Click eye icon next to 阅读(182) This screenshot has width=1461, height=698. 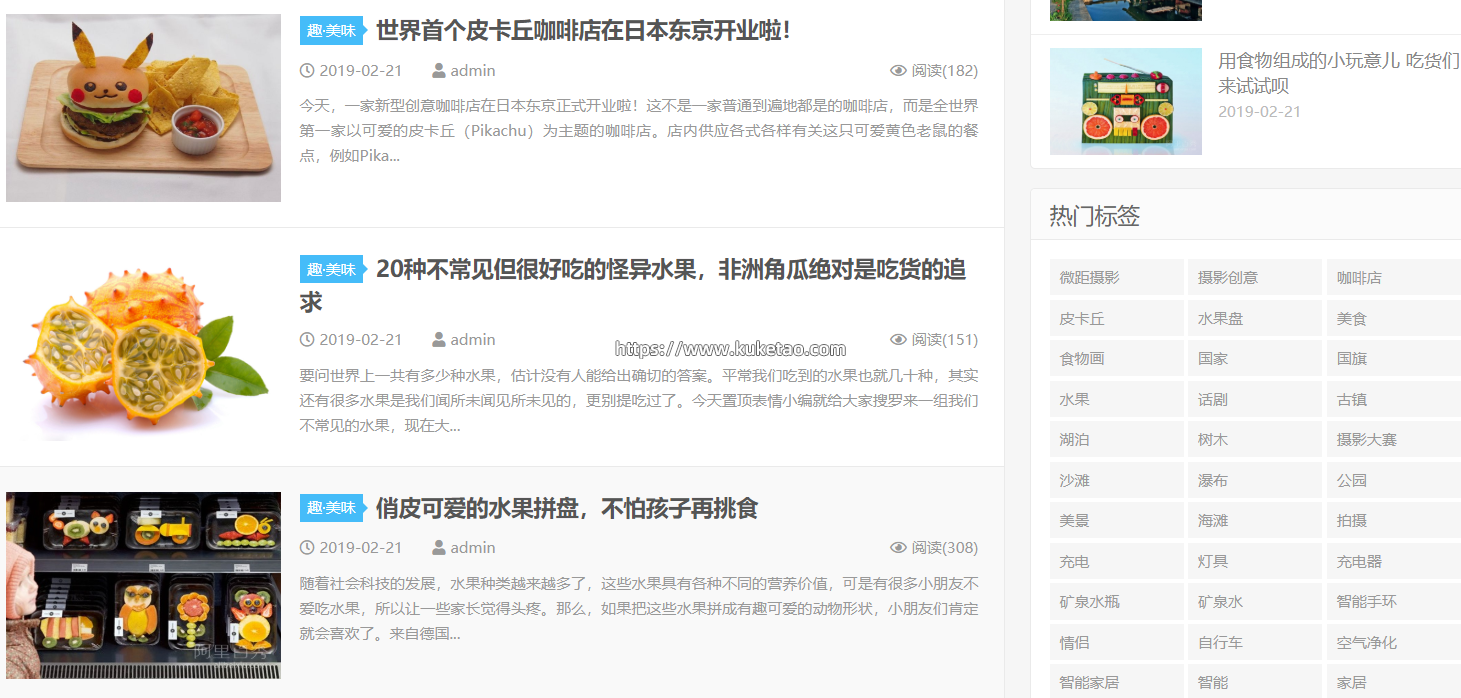(898, 71)
